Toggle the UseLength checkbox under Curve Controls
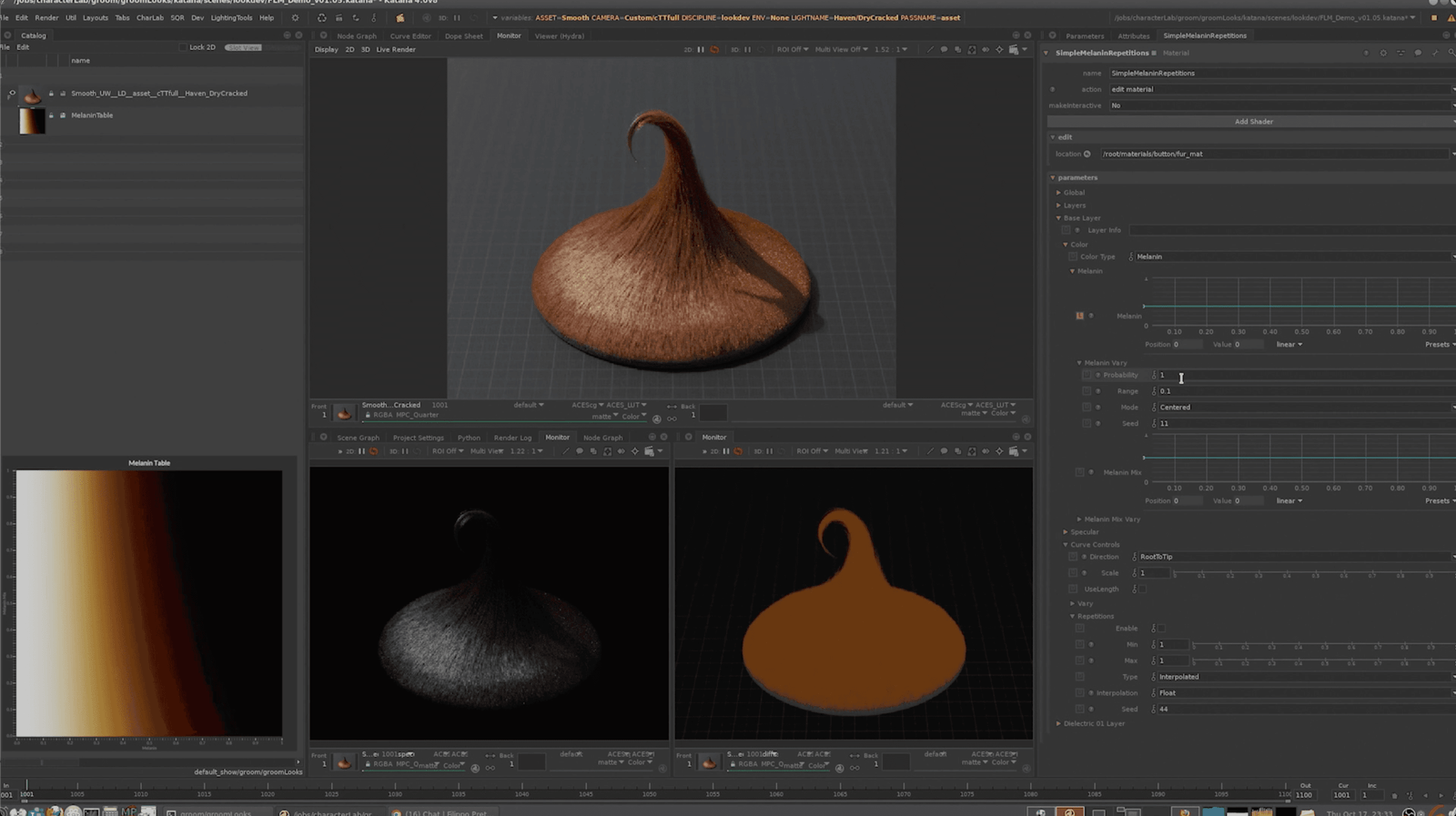This screenshot has width=1456, height=816. pyautogui.click(x=1143, y=589)
